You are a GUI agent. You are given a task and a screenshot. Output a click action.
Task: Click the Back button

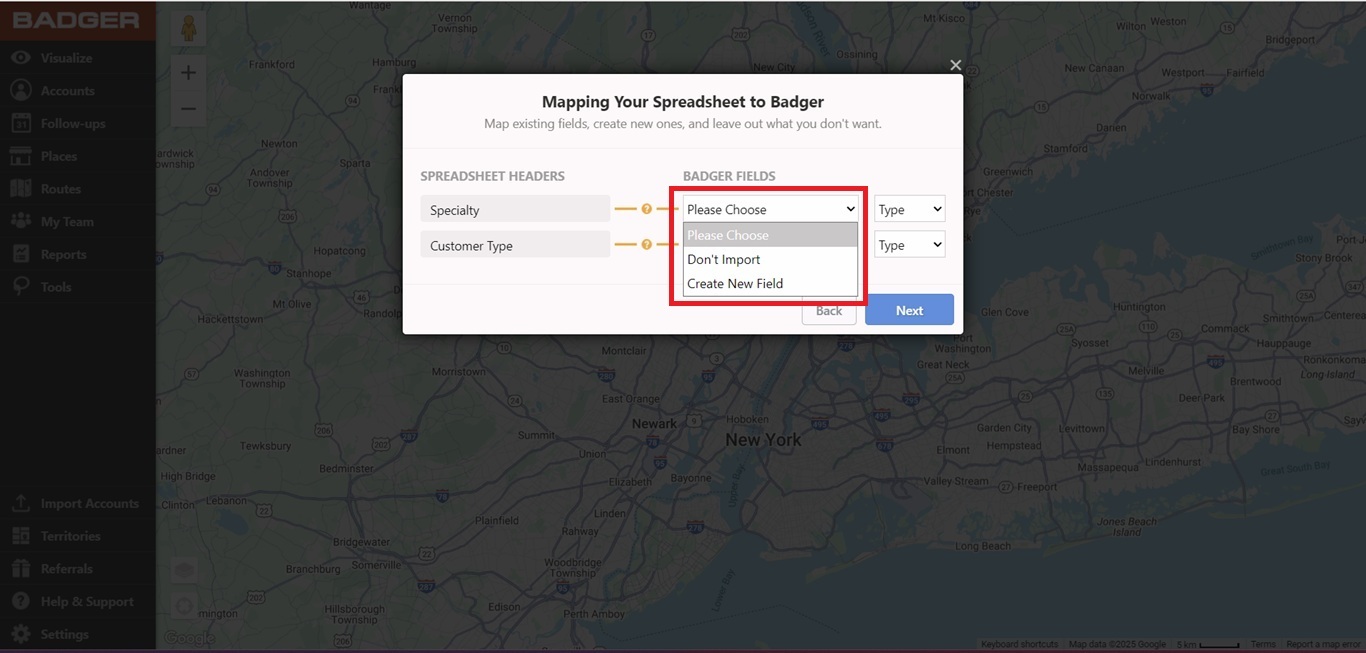[829, 311]
